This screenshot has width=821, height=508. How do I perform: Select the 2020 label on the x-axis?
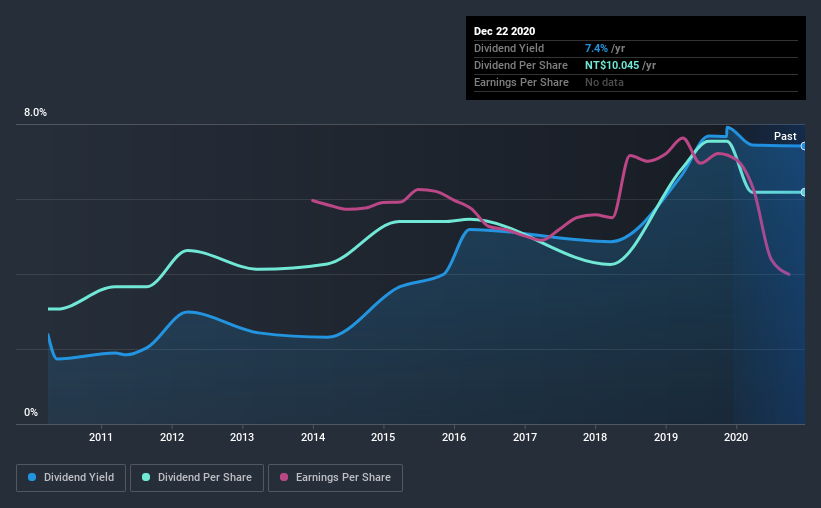tap(736, 437)
